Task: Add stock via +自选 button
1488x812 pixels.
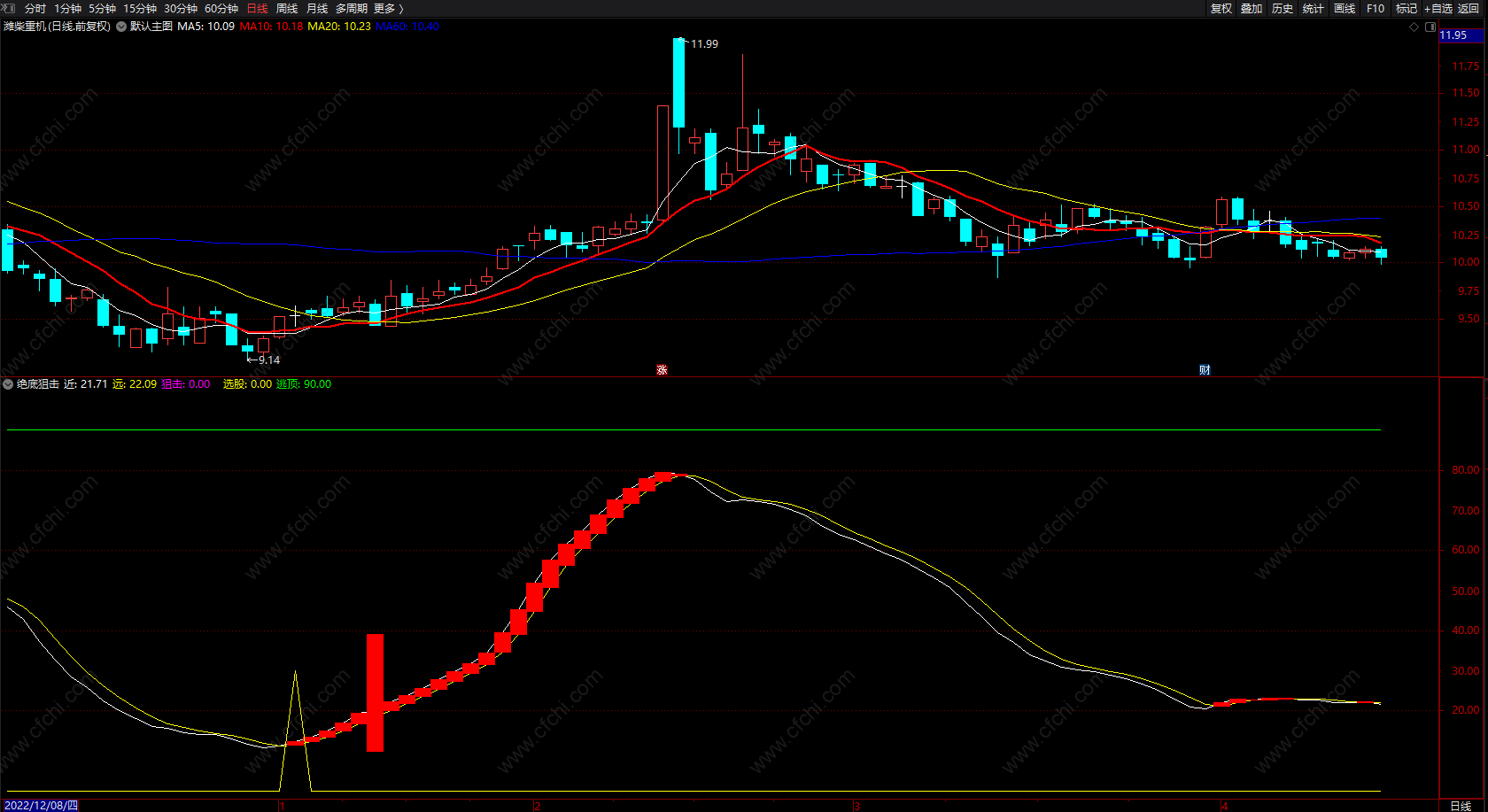Action: [x=1438, y=8]
